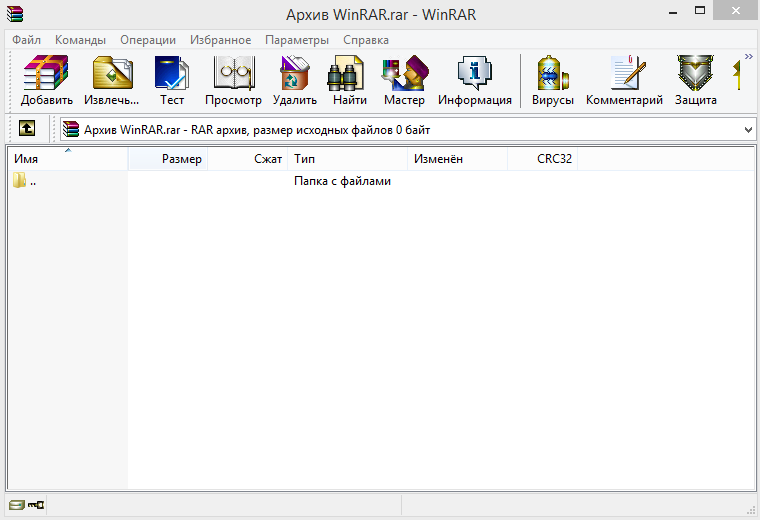
Task: Select the parent folder ".." row
Action: click(24, 181)
